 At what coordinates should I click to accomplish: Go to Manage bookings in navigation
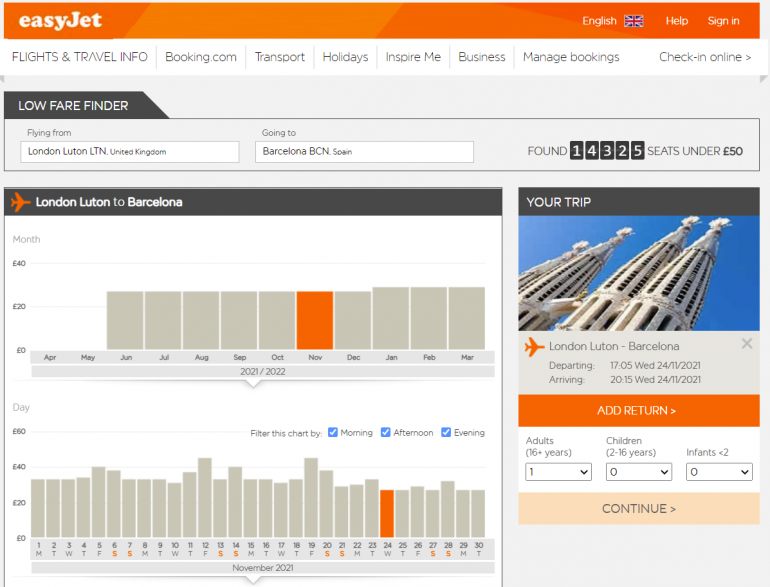570,57
